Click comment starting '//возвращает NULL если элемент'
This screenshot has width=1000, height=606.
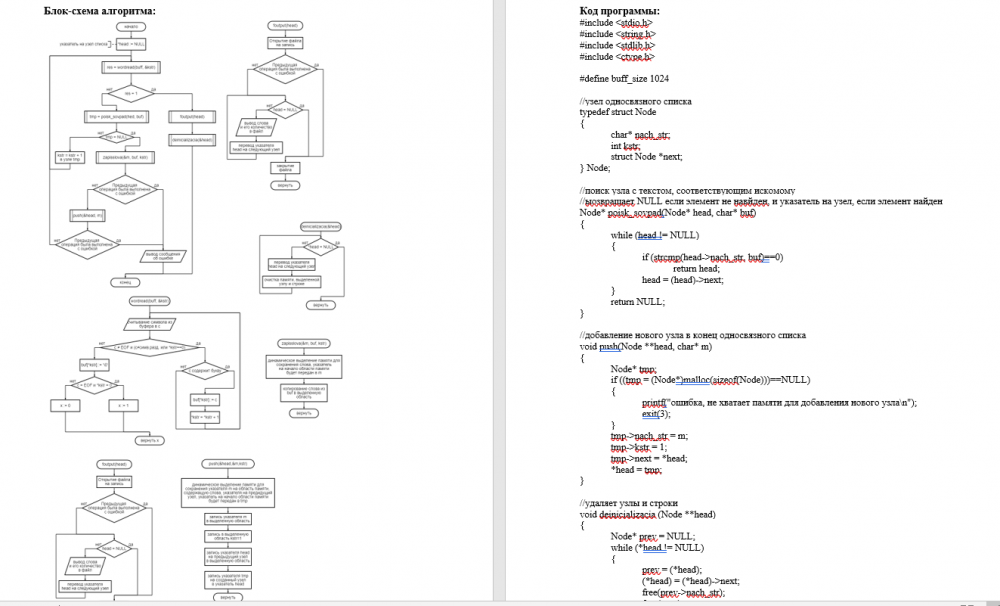point(761,201)
